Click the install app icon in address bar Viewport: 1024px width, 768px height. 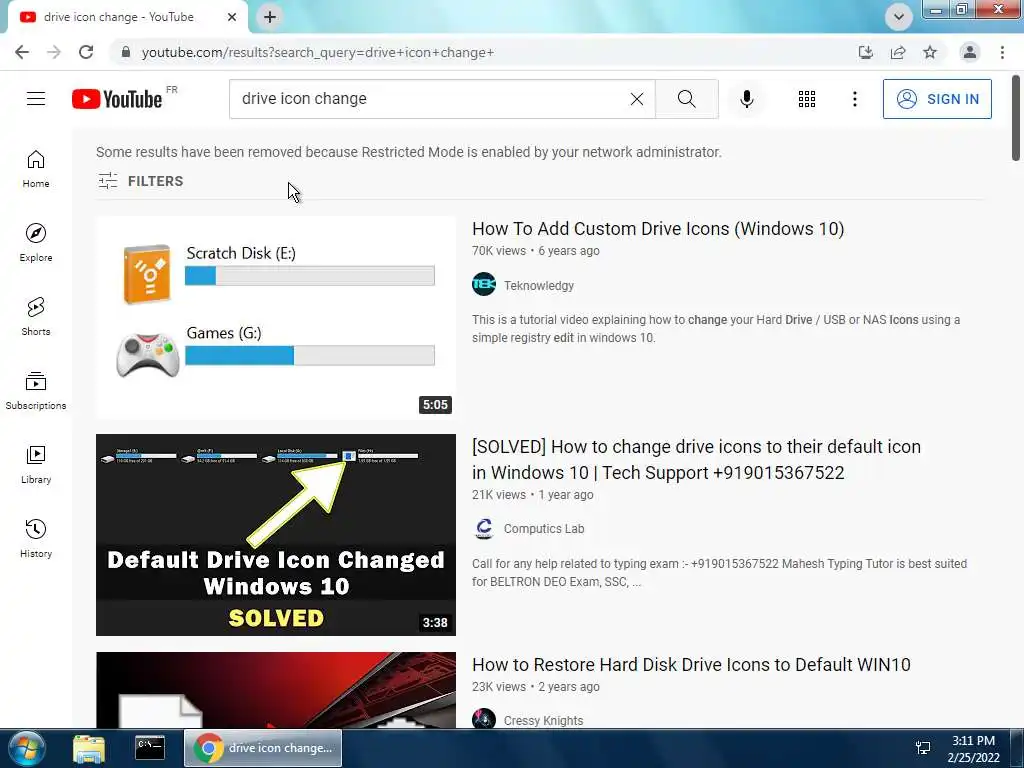[866, 52]
